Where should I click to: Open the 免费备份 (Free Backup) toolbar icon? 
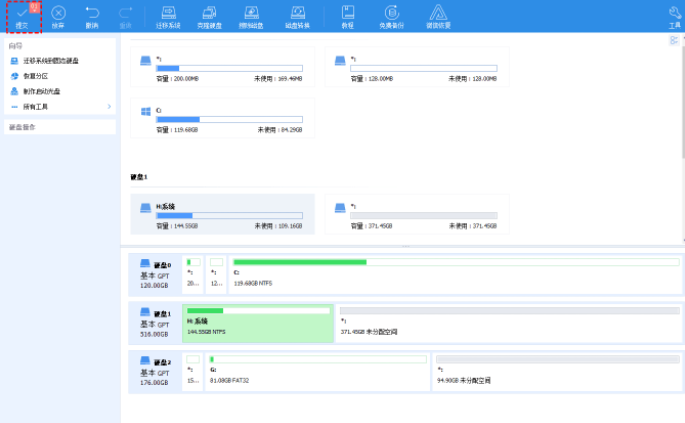point(391,15)
